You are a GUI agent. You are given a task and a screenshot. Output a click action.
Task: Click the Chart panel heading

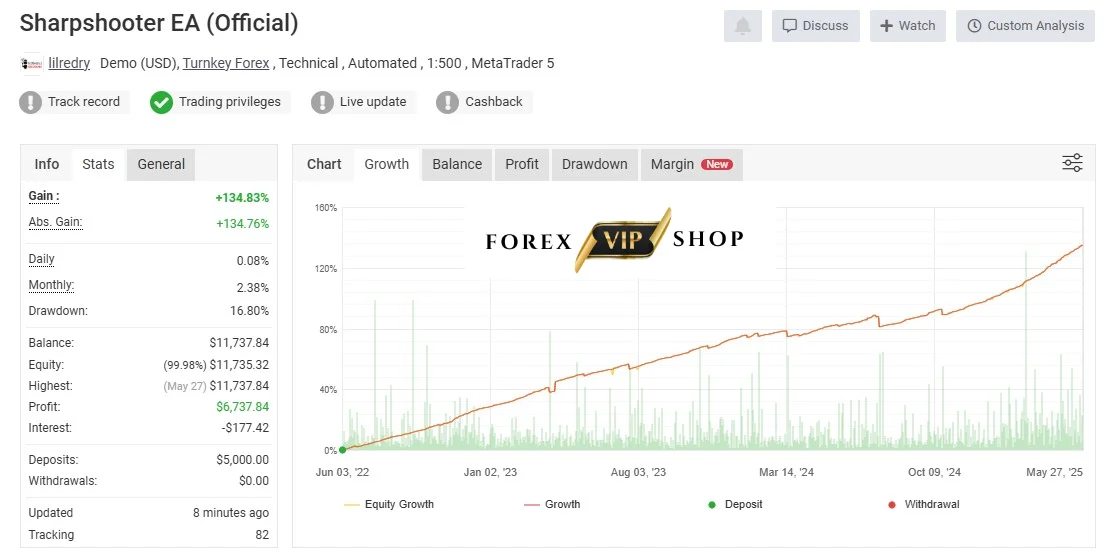[324, 164]
